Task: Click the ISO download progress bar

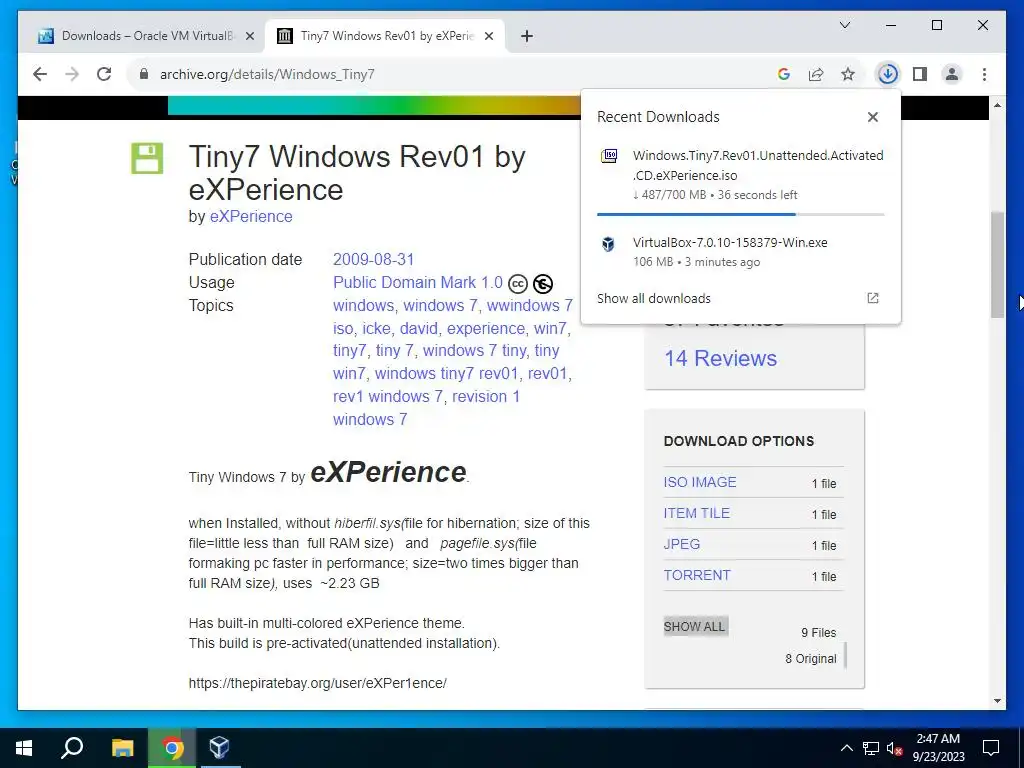Action: [x=740, y=214]
